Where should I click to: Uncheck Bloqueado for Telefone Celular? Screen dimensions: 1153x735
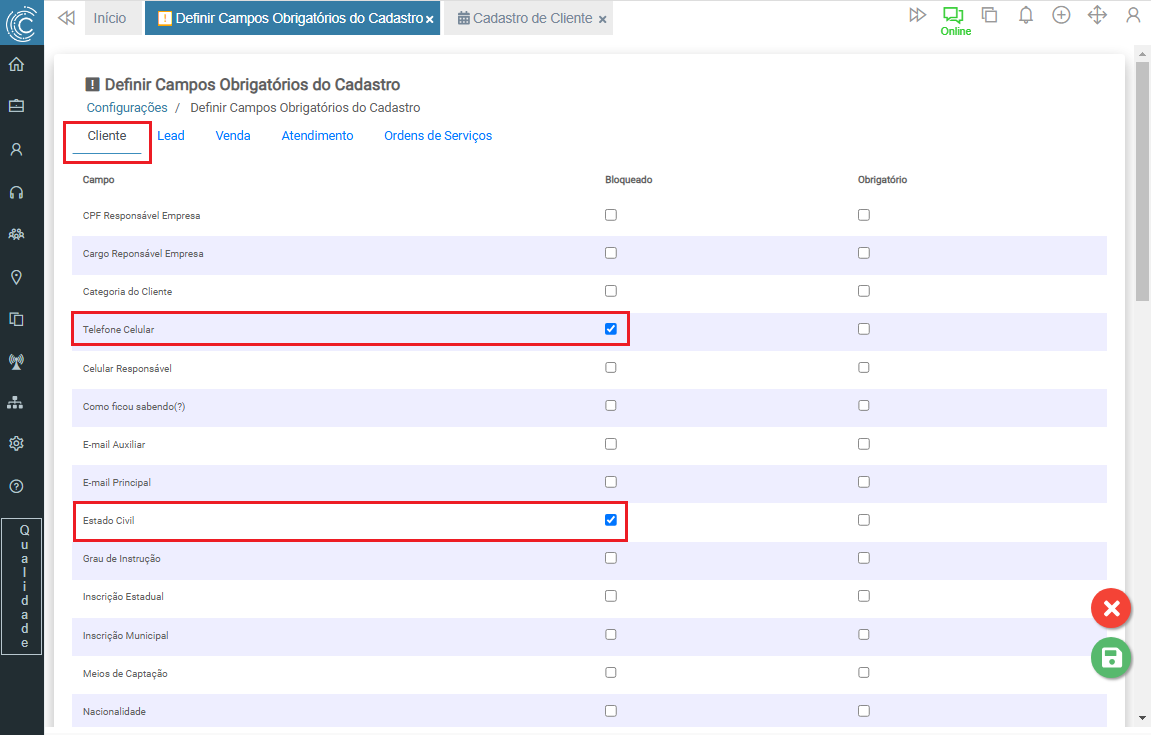point(611,329)
